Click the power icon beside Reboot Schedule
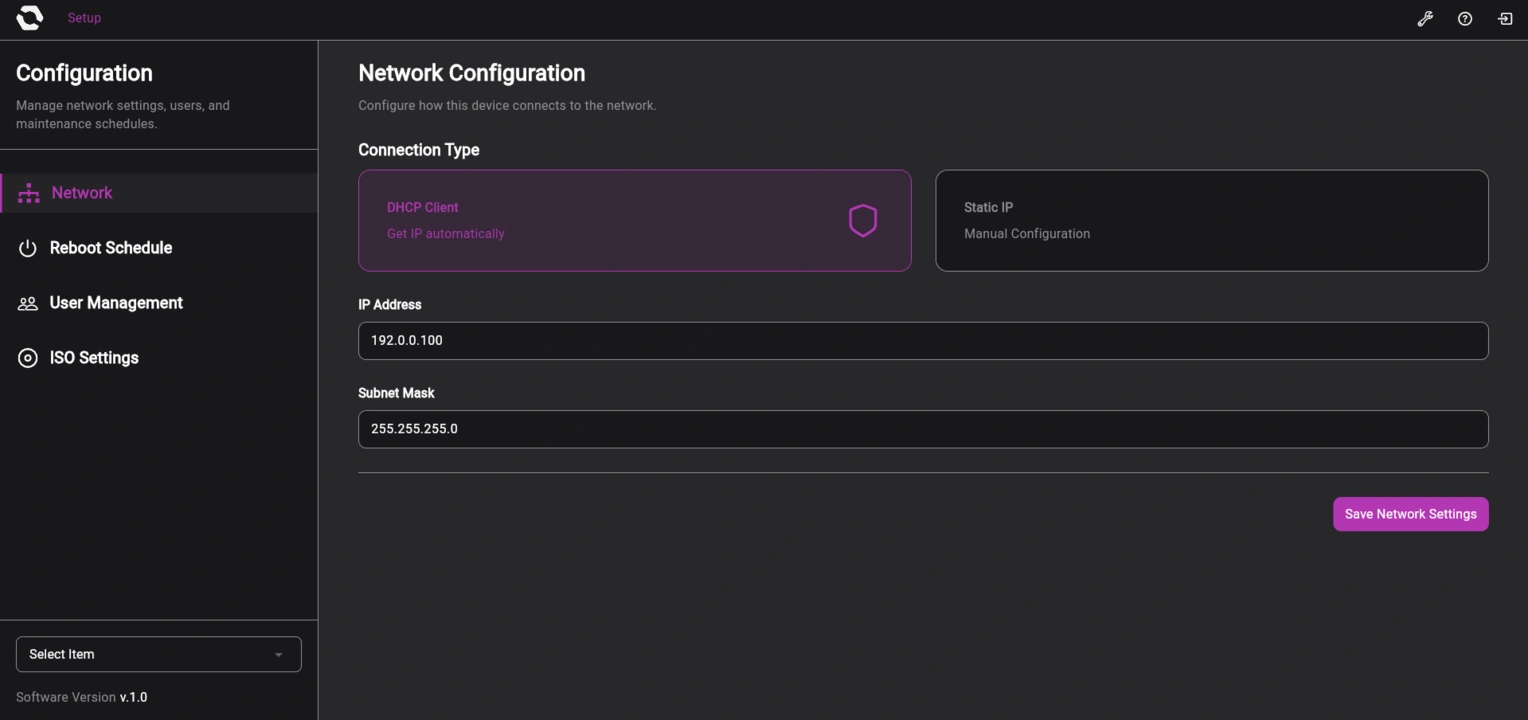 click(27, 247)
